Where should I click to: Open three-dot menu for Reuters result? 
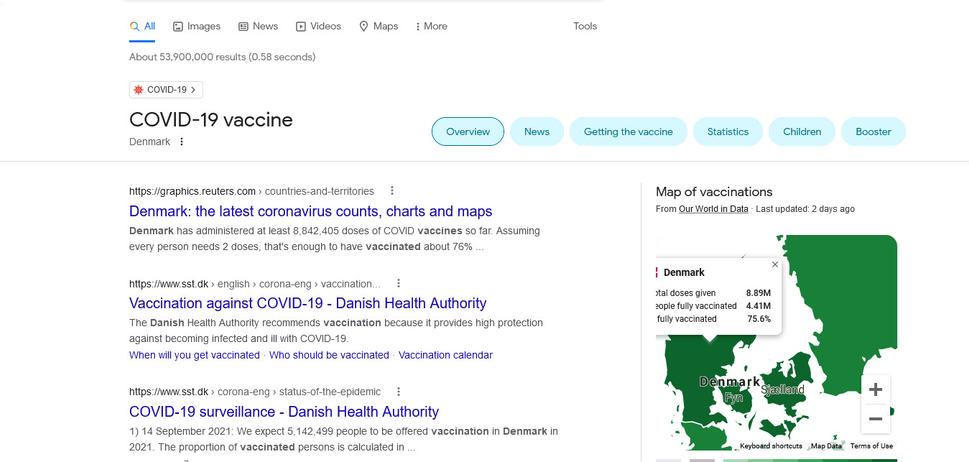[391, 191]
